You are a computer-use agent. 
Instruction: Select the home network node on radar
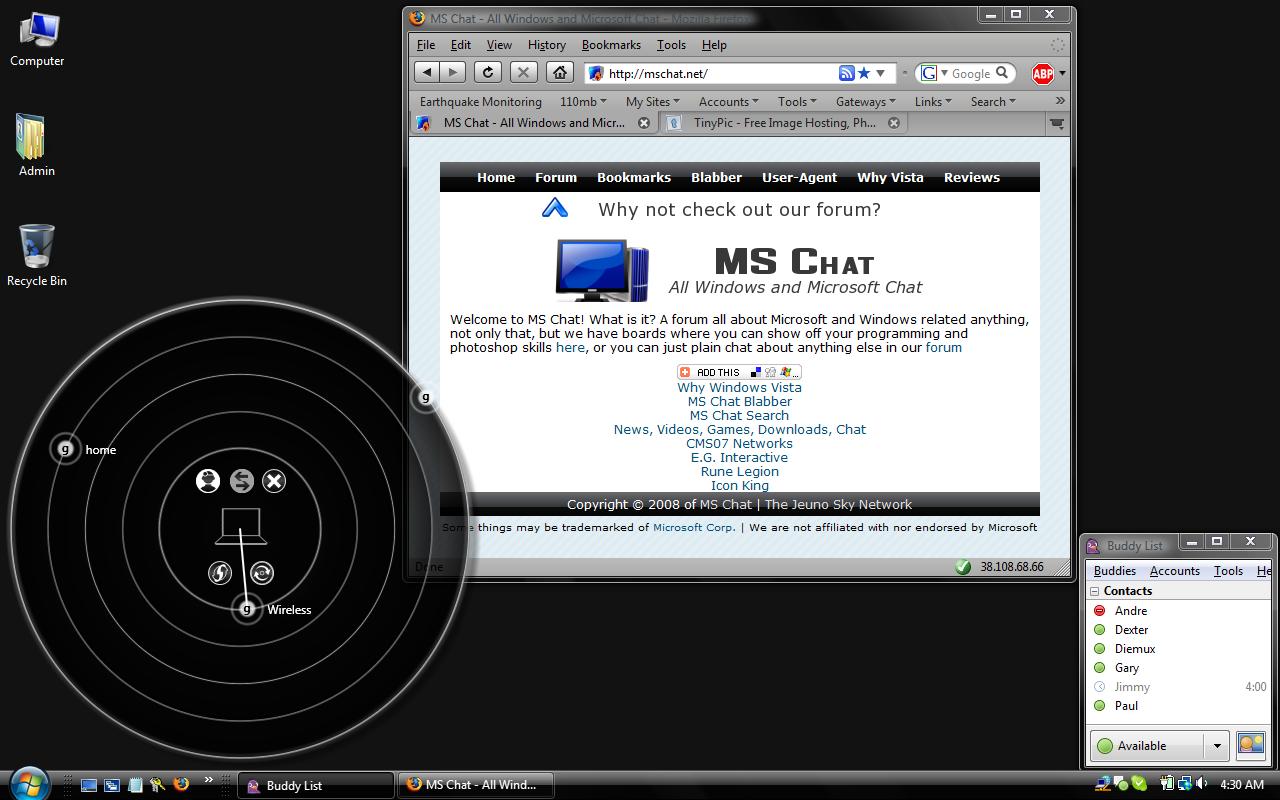coord(65,449)
